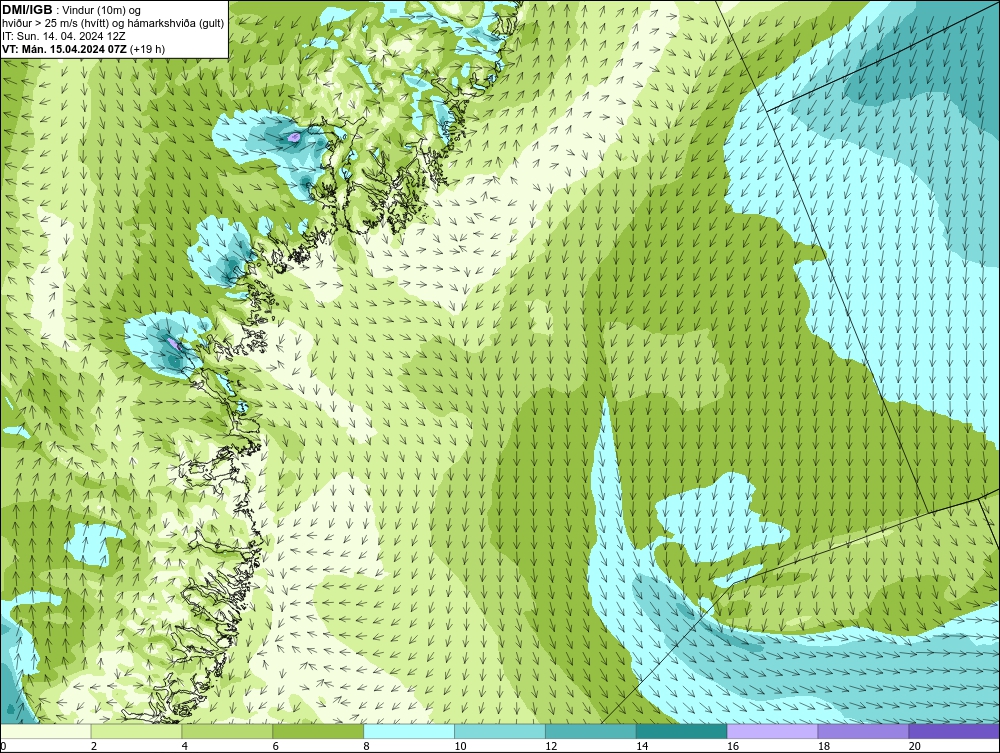Click the legend scale label '18'
1000x753 pixels.
pos(824,746)
